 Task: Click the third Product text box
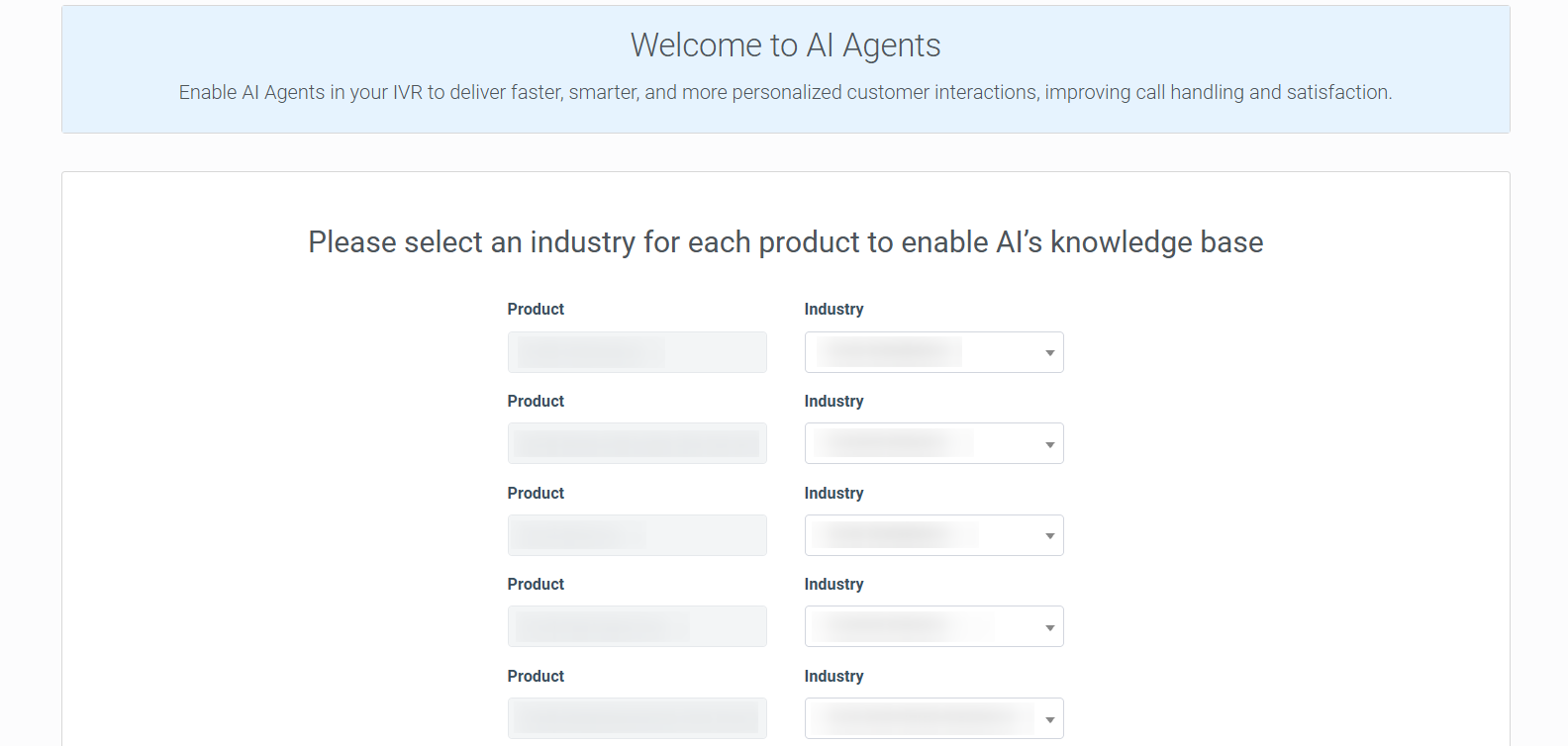pos(637,535)
